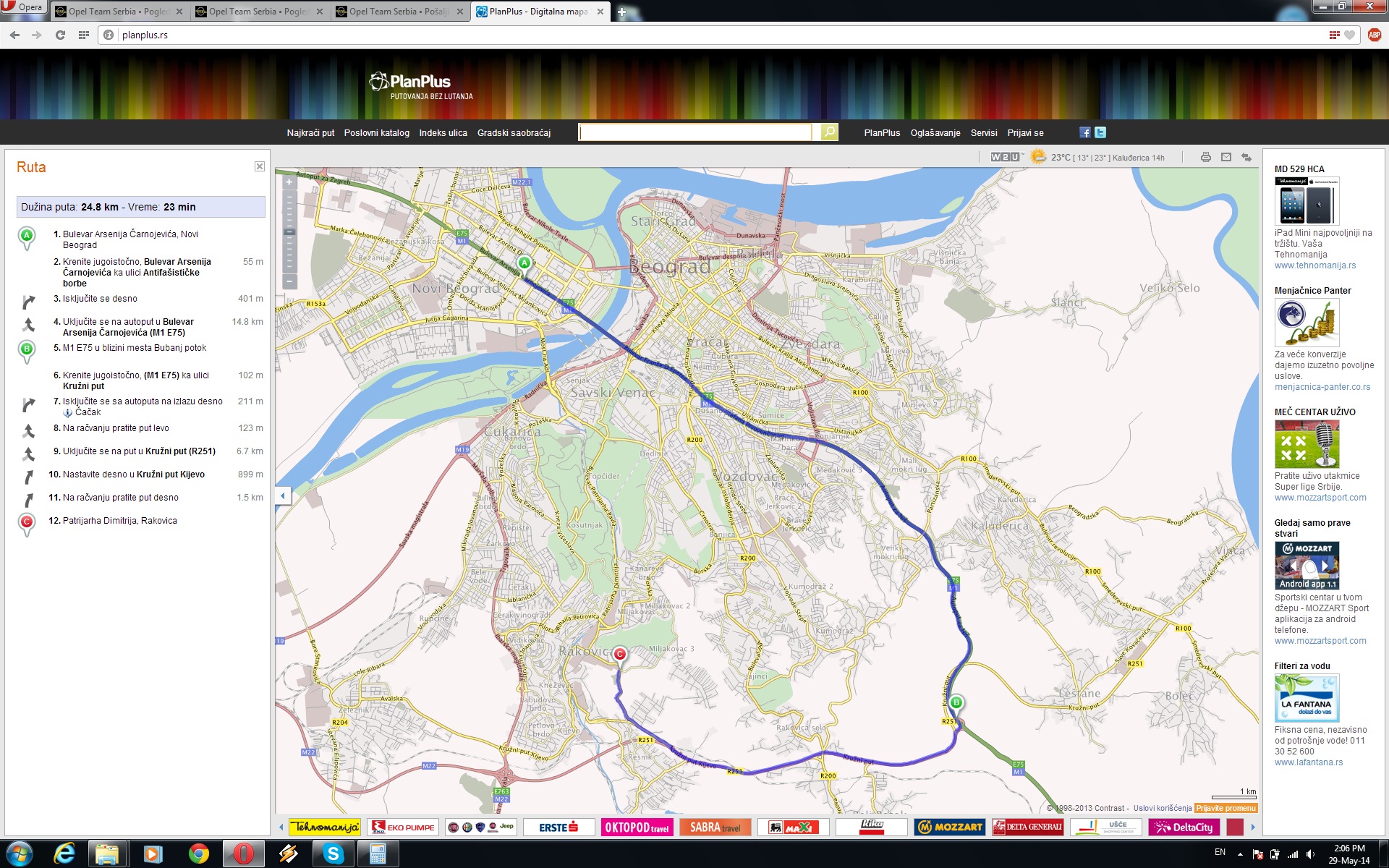Reload the page

point(61,35)
